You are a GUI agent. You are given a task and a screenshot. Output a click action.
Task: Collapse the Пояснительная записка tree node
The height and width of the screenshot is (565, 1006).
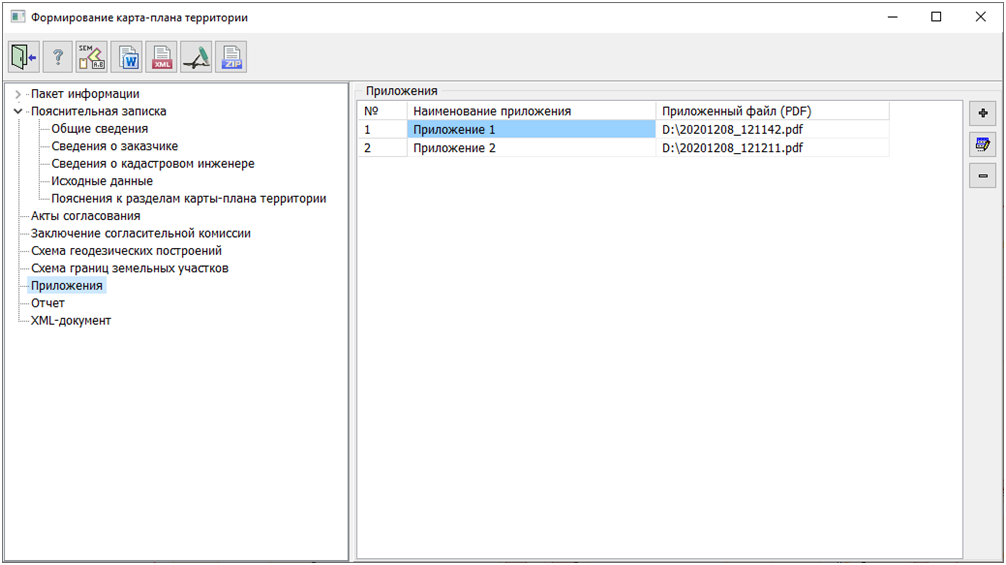click(x=18, y=111)
